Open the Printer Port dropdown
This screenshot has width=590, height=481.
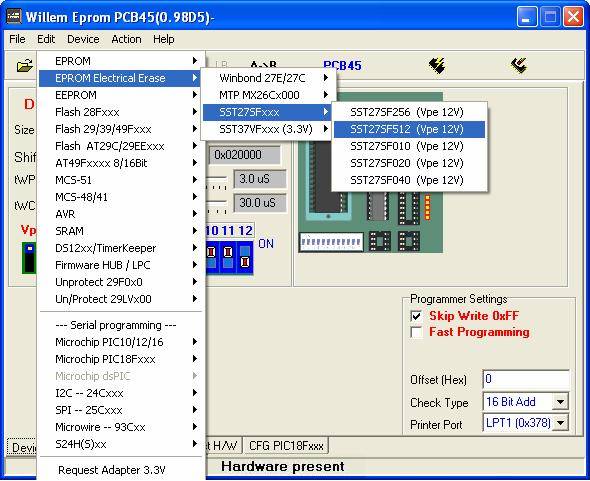[x=560, y=423]
